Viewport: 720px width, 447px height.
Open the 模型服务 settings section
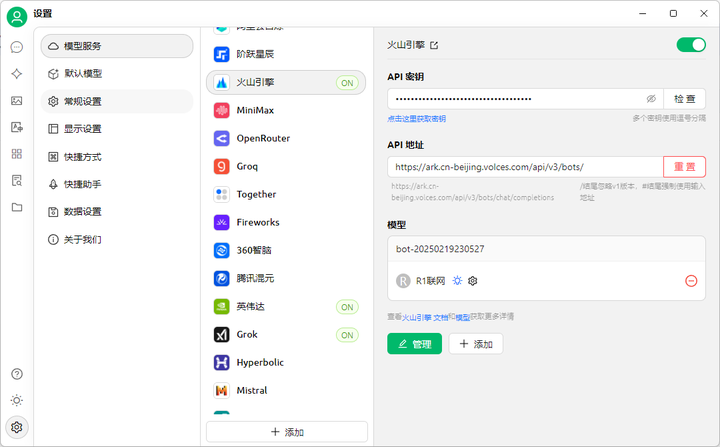click(x=117, y=46)
